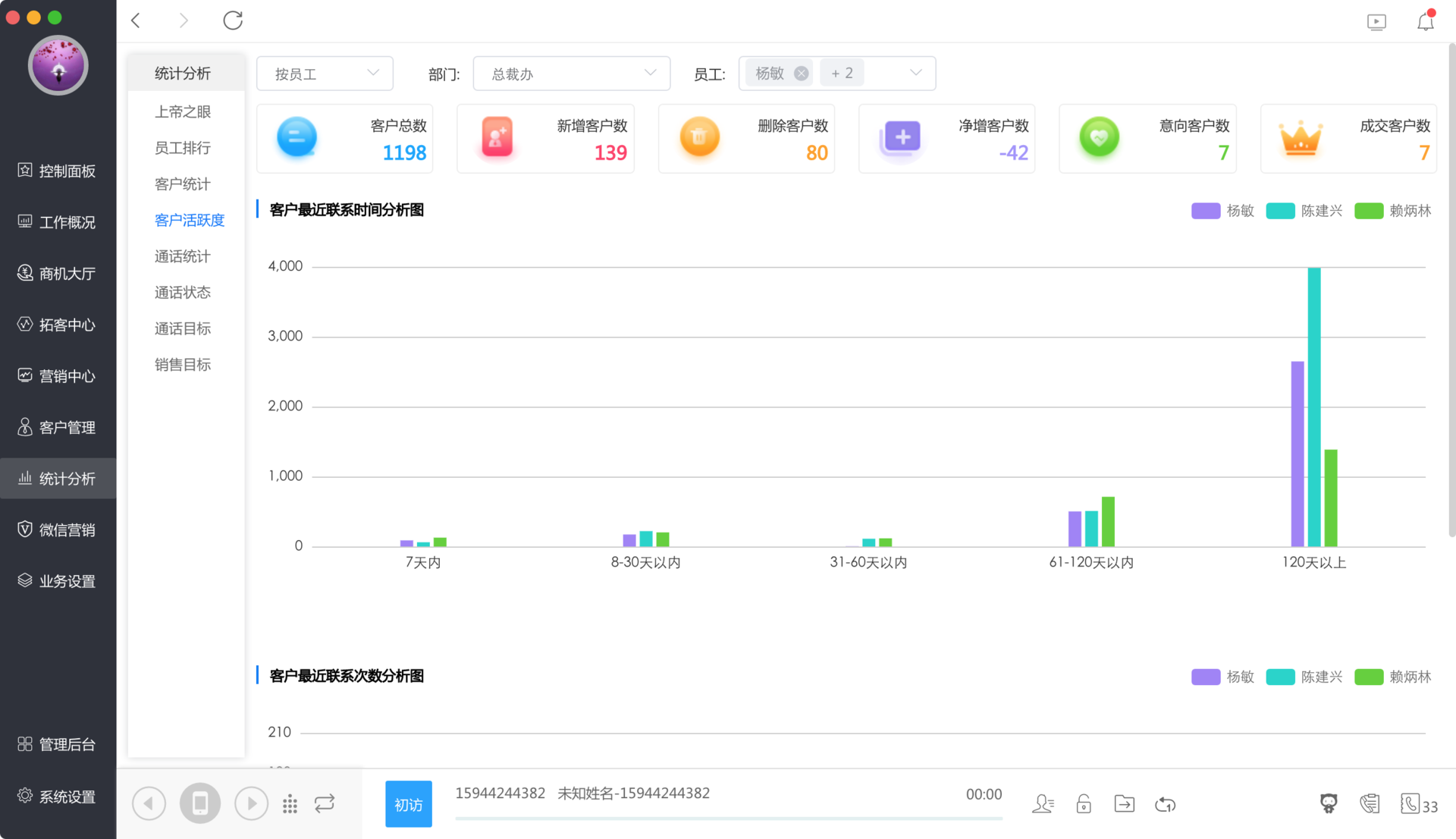Open 微信营销 in the sidebar
This screenshot has height=839, width=1456.
coord(58,530)
